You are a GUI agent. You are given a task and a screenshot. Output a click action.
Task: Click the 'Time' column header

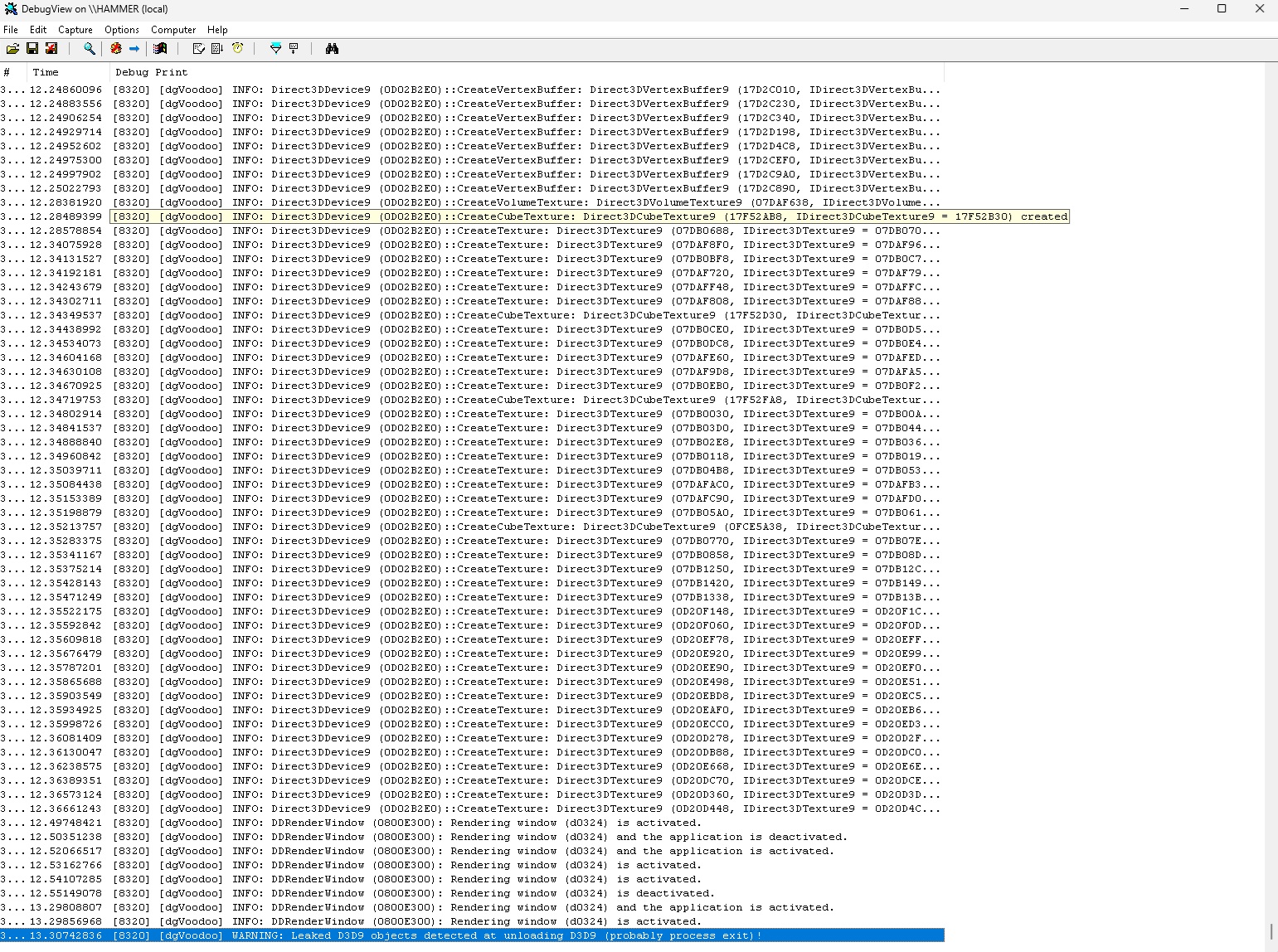tap(68, 72)
